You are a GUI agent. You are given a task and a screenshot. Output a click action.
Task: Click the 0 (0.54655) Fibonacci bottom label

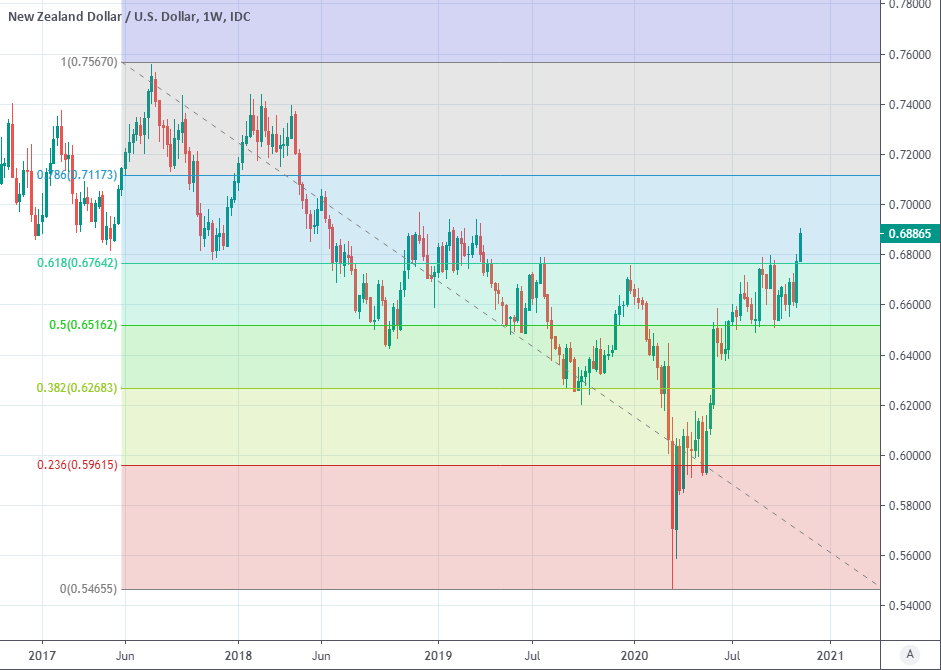pos(89,590)
